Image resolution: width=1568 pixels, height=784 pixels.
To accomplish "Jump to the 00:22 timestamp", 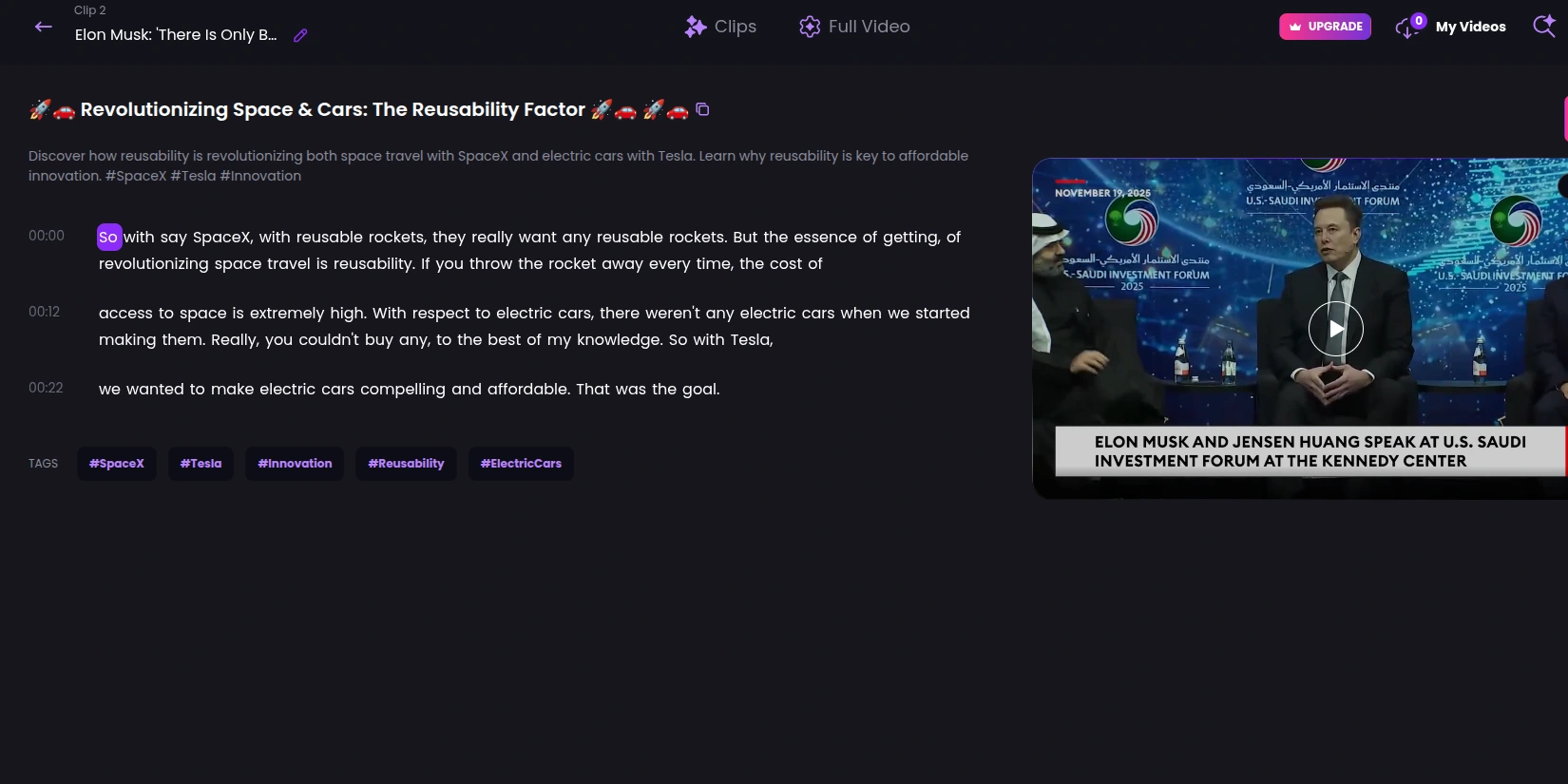I will [46, 388].
